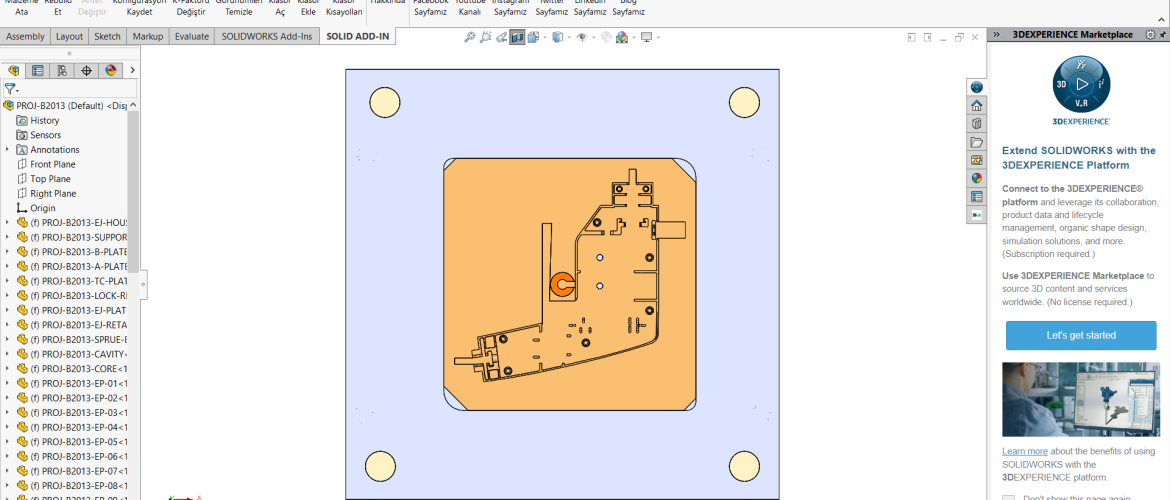
Task: Expand the PROJ-B2013-EP-01 component
Action: 7,384
